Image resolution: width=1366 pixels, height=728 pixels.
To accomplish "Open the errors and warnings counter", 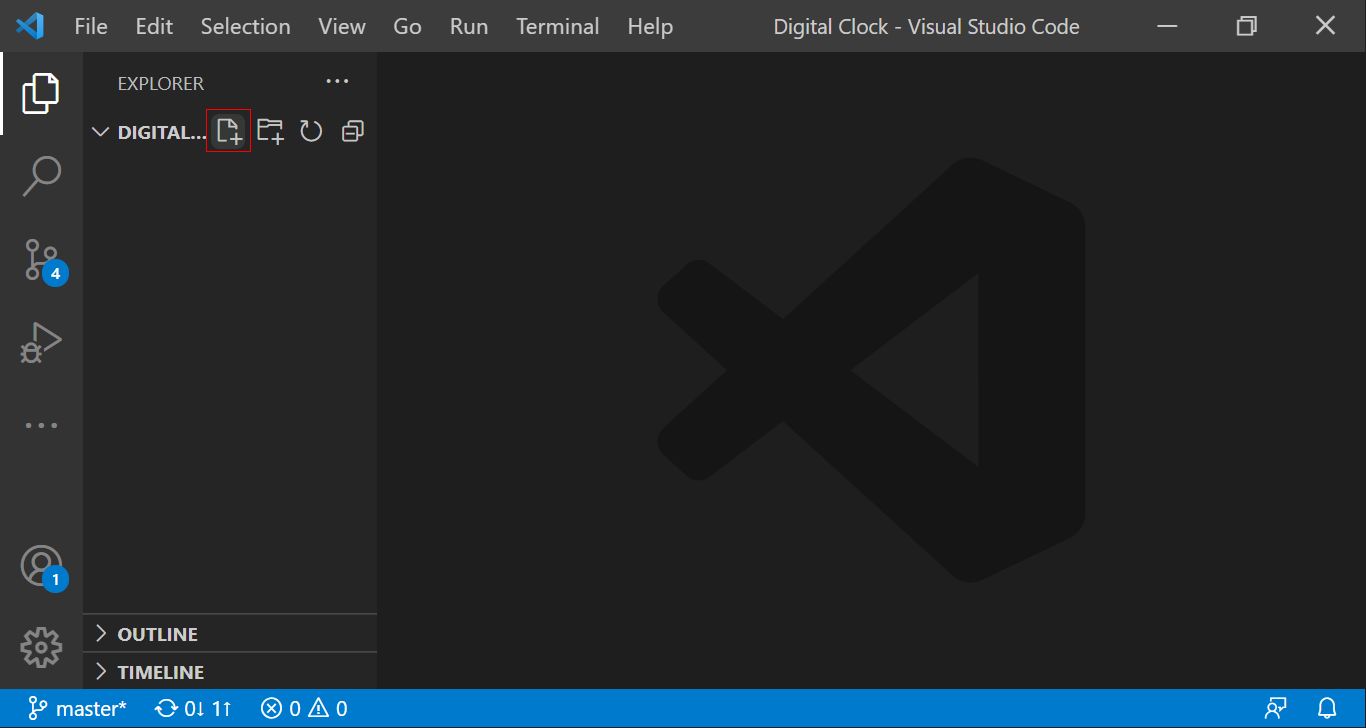I will pos(304,708).
